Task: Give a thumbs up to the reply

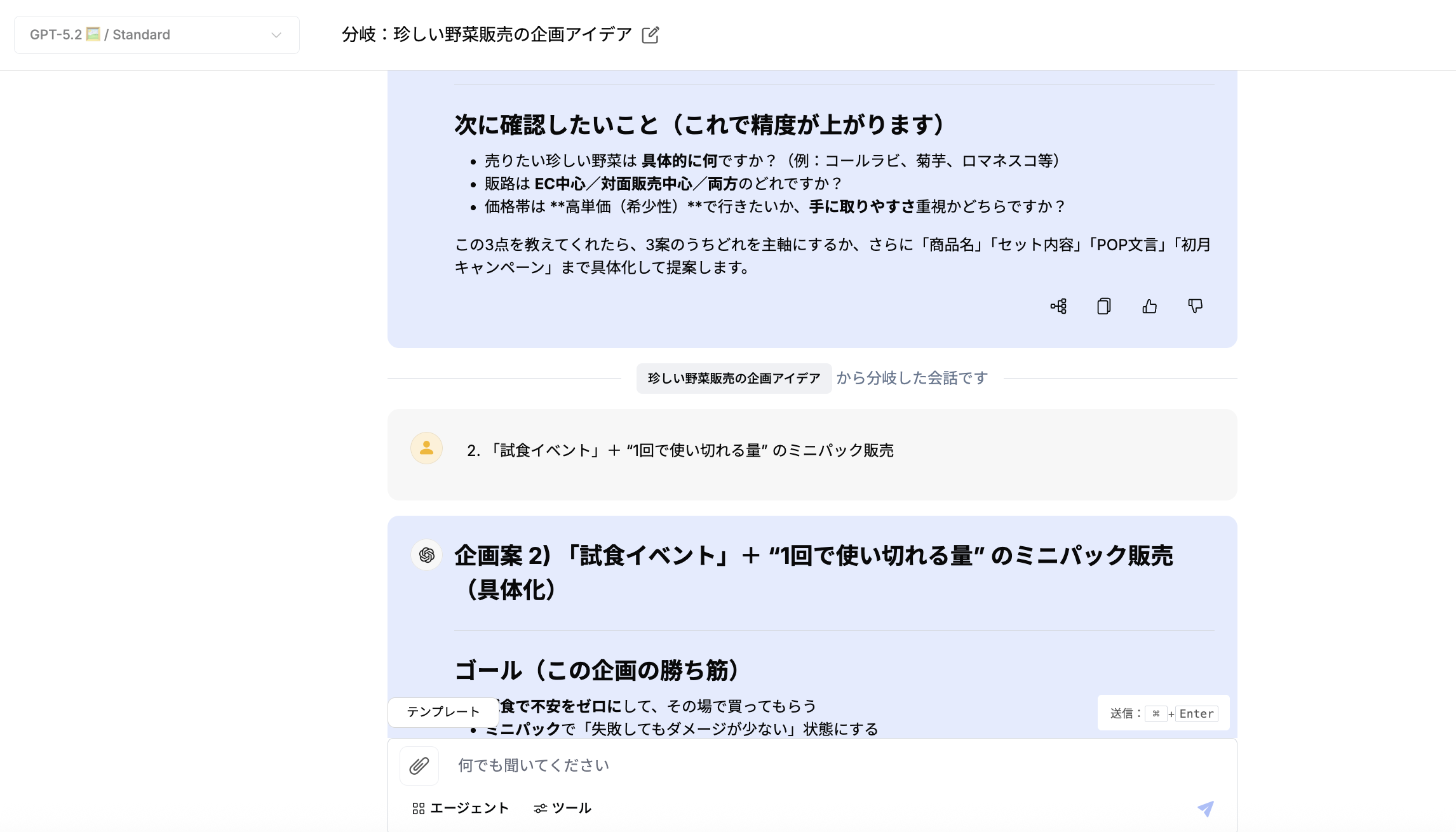Action: tap(1150, 307)
